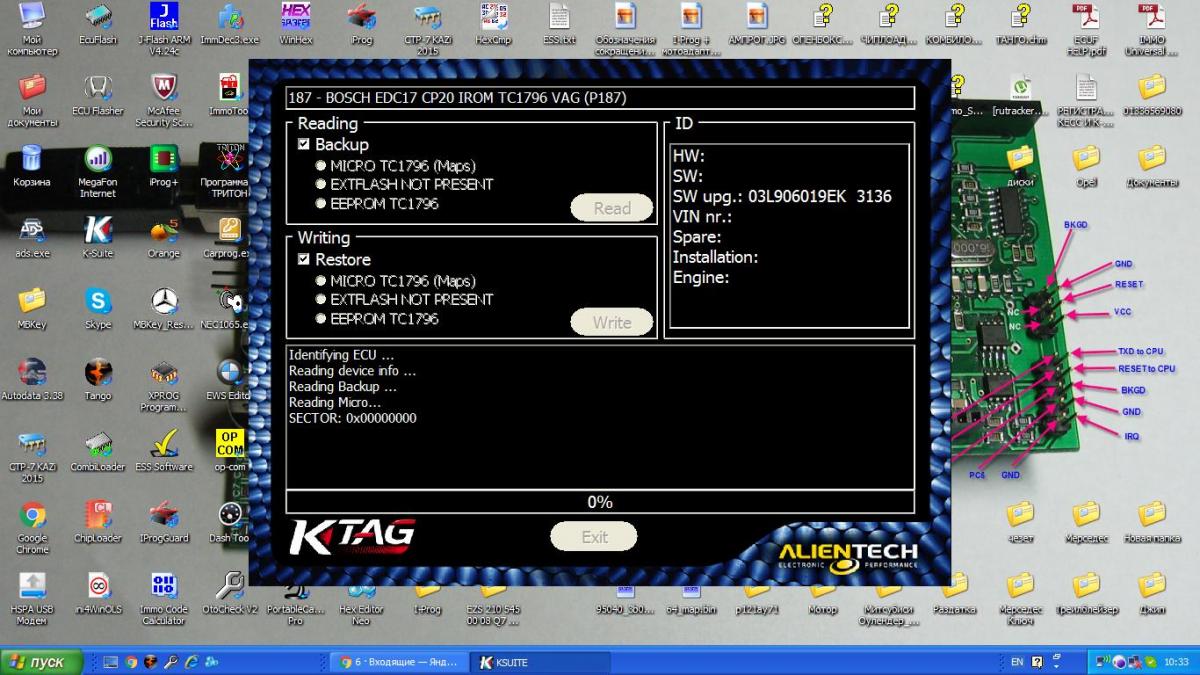The image size is (1200, 675).
Task: Launch McAfee Security Scan icon
Action: pyautogui.click(x=164, y=100)
